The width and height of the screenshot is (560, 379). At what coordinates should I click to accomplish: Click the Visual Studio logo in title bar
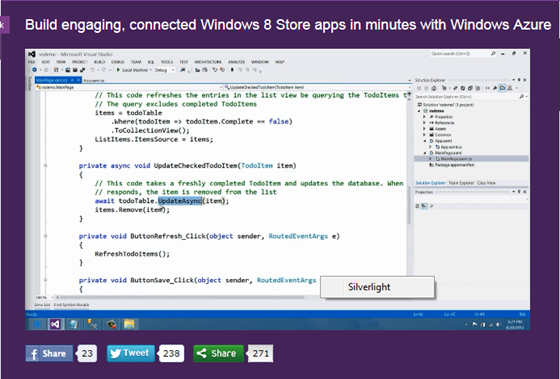pyautogui.click(x=32, y=54)
